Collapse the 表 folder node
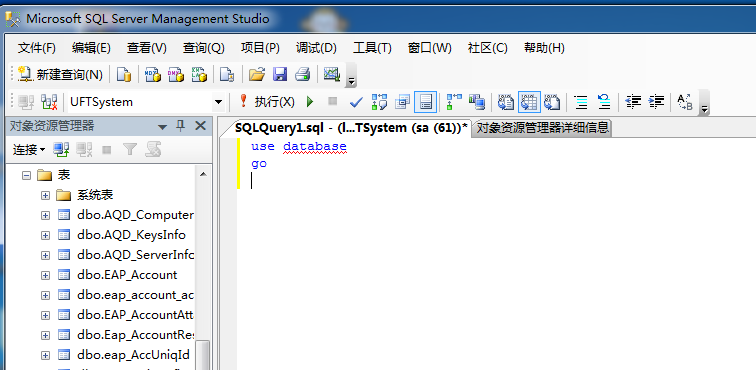The height and width of the screenshot is (370, 756). click(x=27, y=175)
